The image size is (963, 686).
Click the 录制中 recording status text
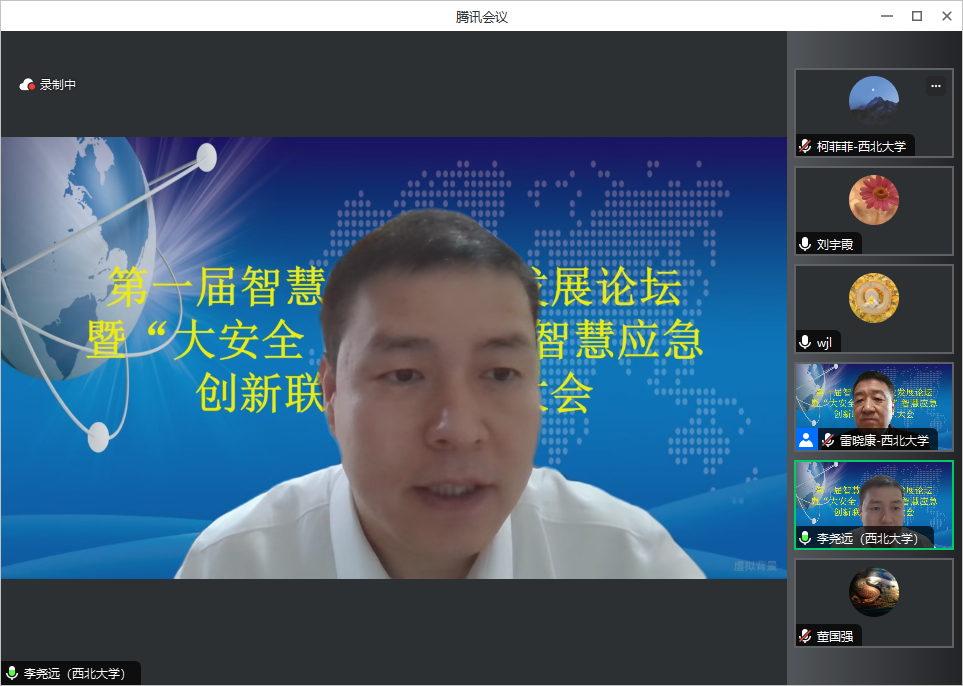[x=58, y=85]
